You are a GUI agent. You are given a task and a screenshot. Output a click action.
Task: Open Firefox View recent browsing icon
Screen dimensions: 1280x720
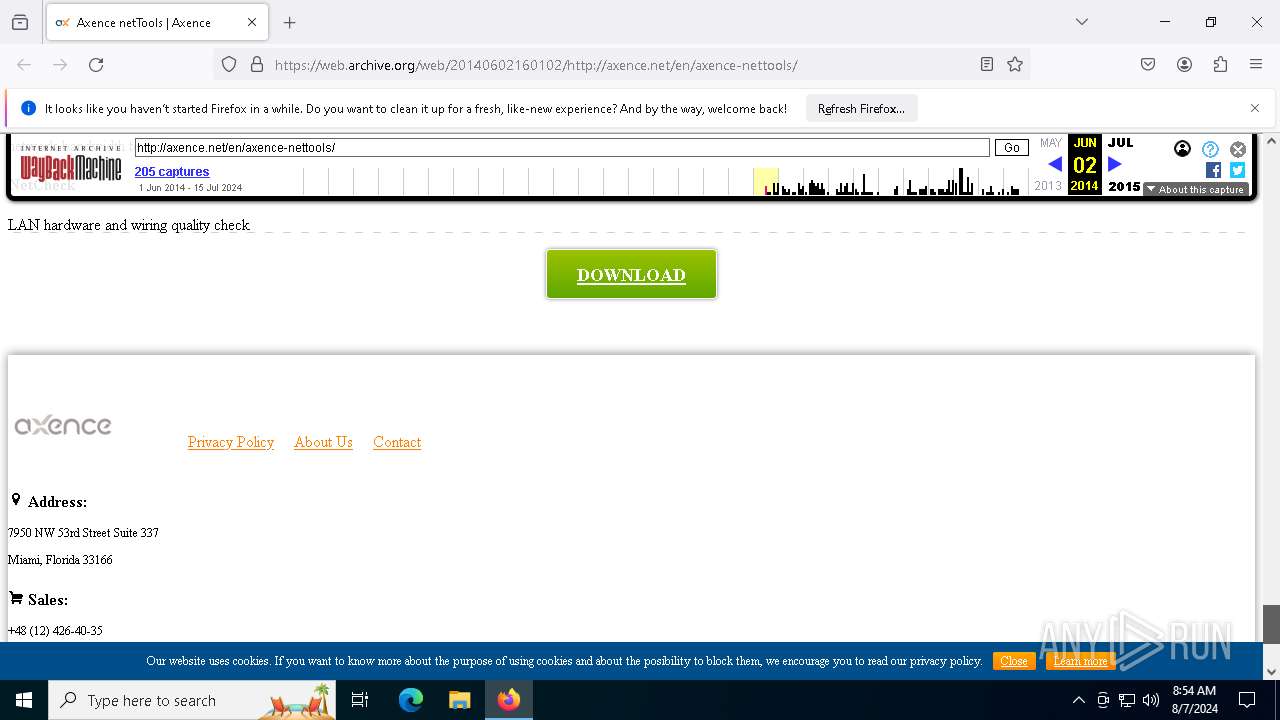[x=20, y=22]
